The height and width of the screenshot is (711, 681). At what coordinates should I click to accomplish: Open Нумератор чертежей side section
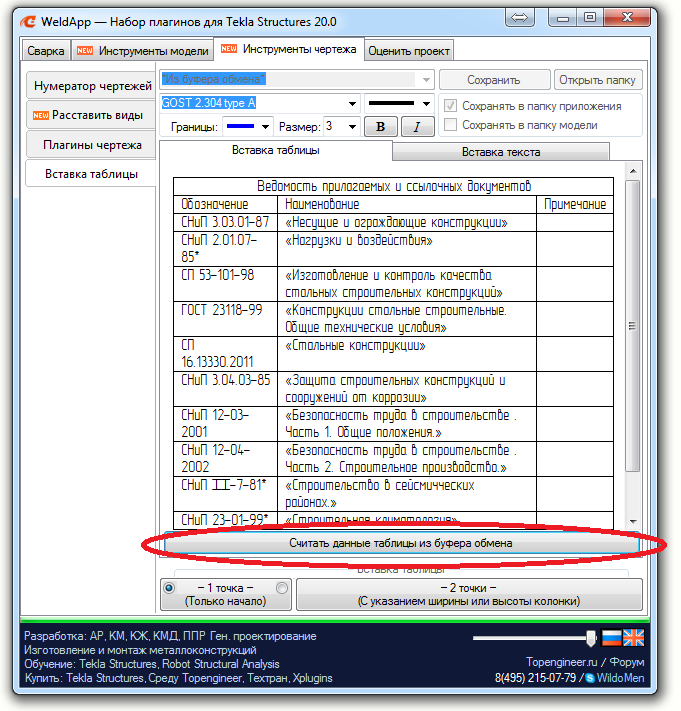(91, 86)
